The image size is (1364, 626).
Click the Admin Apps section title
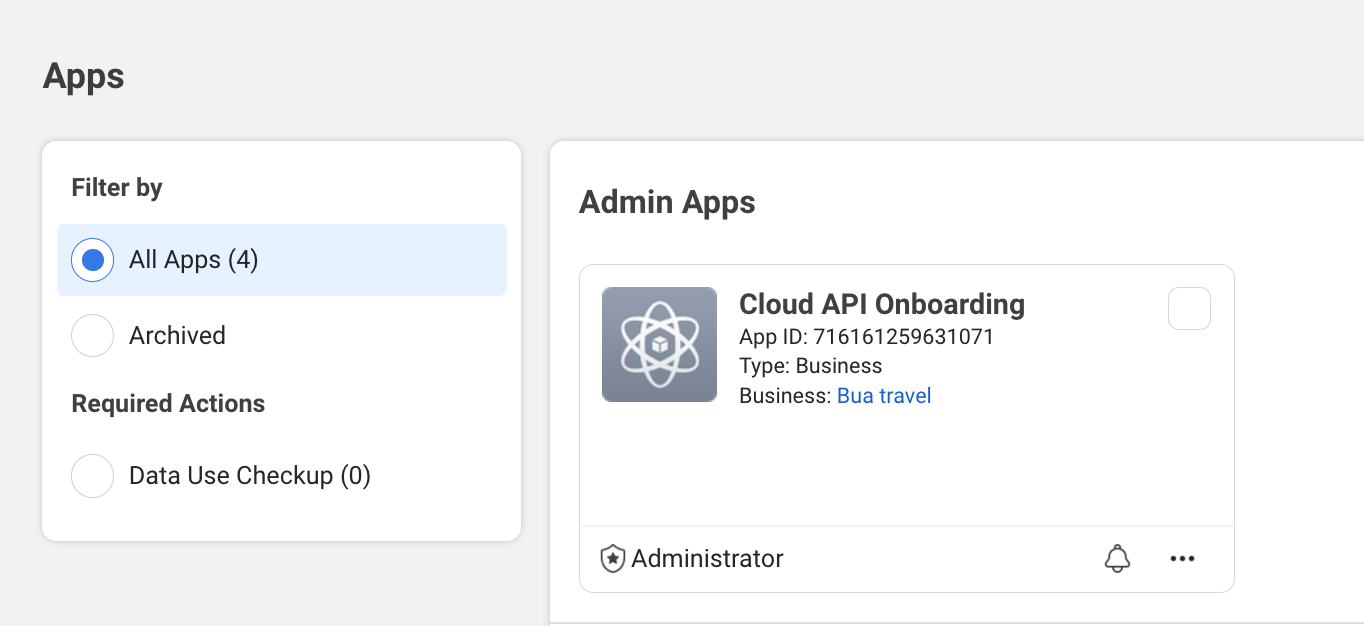[667, 202]
